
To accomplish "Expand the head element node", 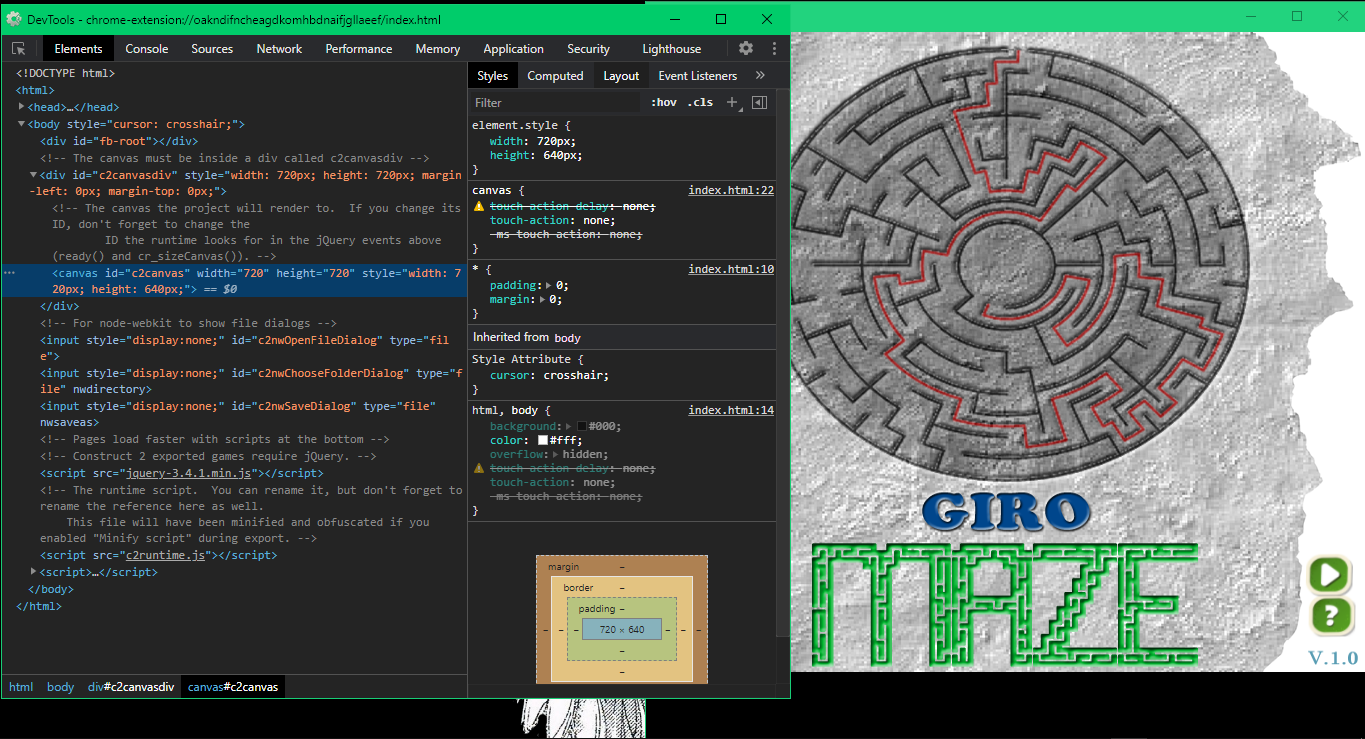I will tap(22, 107).
